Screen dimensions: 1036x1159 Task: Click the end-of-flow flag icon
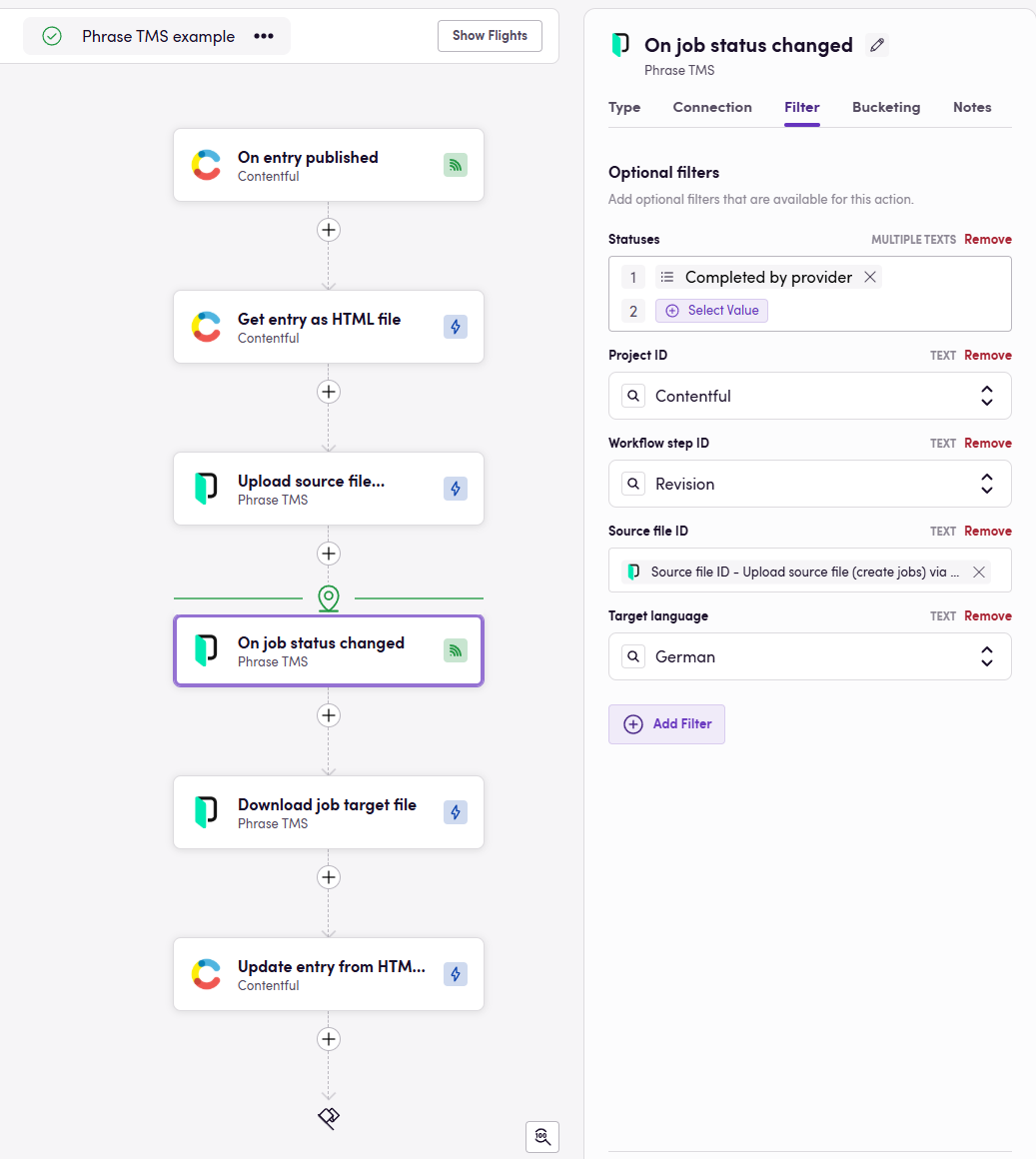(x=329, y=1118)
